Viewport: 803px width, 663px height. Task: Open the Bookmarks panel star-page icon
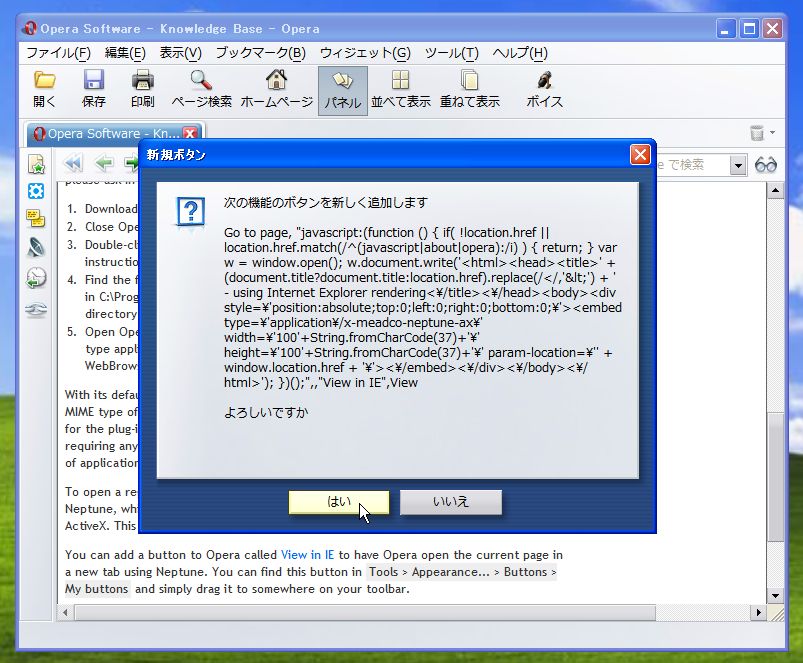pos(36,164)
